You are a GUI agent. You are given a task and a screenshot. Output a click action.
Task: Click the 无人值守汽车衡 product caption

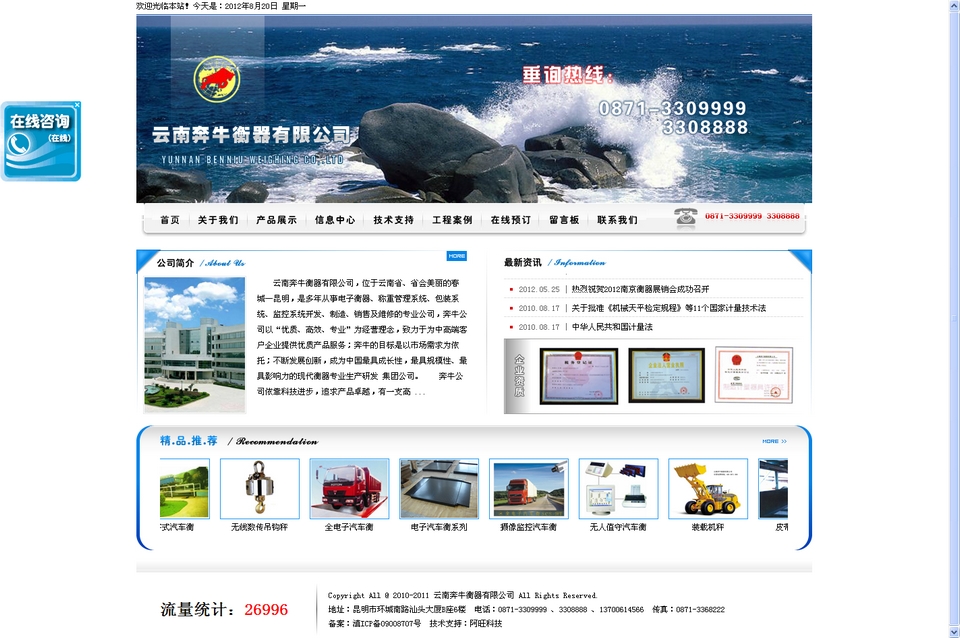click(x=618, y=527)
